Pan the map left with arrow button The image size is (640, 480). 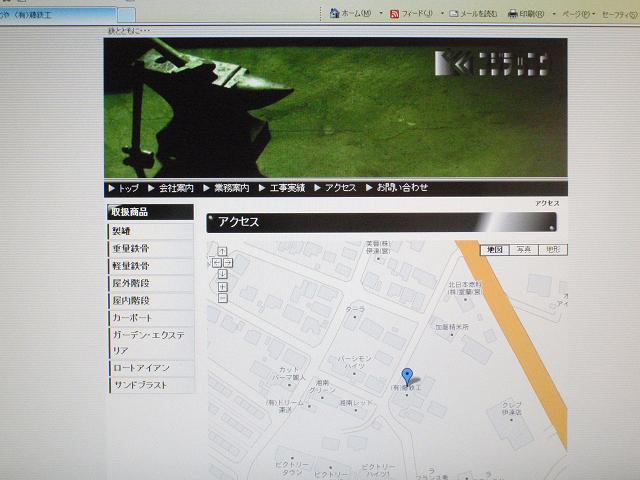(x=217, y=263)
